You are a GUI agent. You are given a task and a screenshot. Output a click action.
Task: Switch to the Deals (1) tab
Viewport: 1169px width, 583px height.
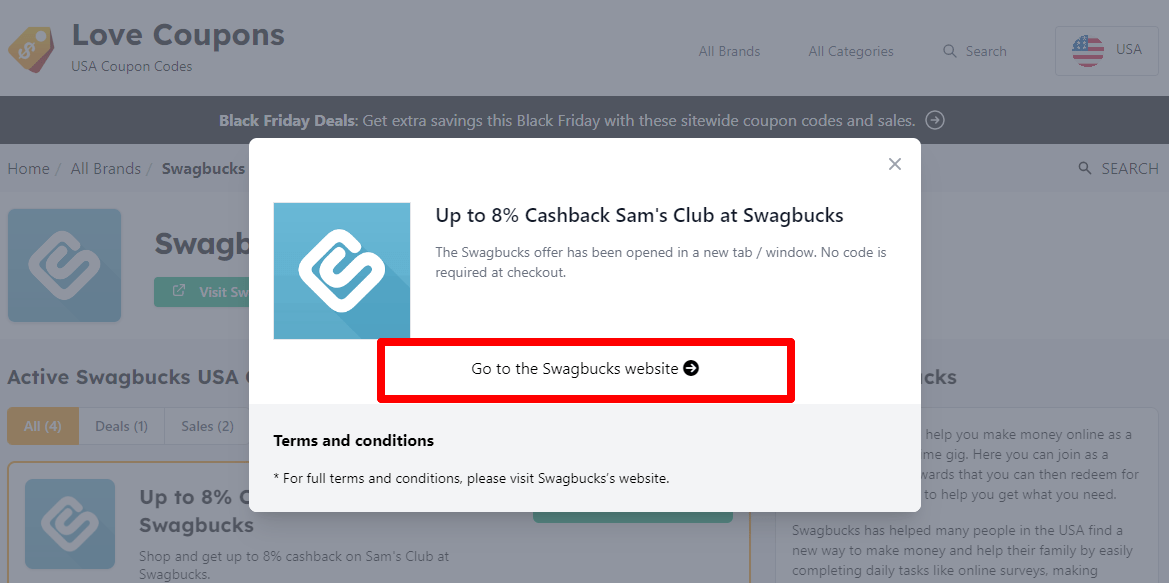point(120,425)
